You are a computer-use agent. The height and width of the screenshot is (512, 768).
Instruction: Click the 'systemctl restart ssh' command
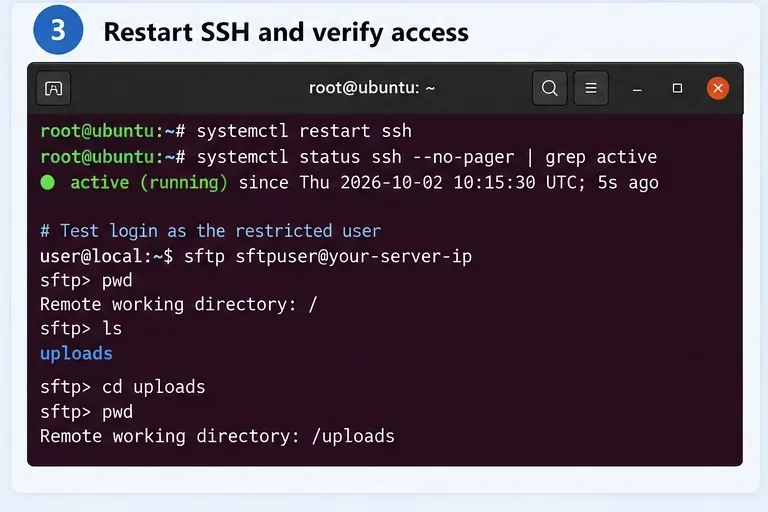click(304, 131)
